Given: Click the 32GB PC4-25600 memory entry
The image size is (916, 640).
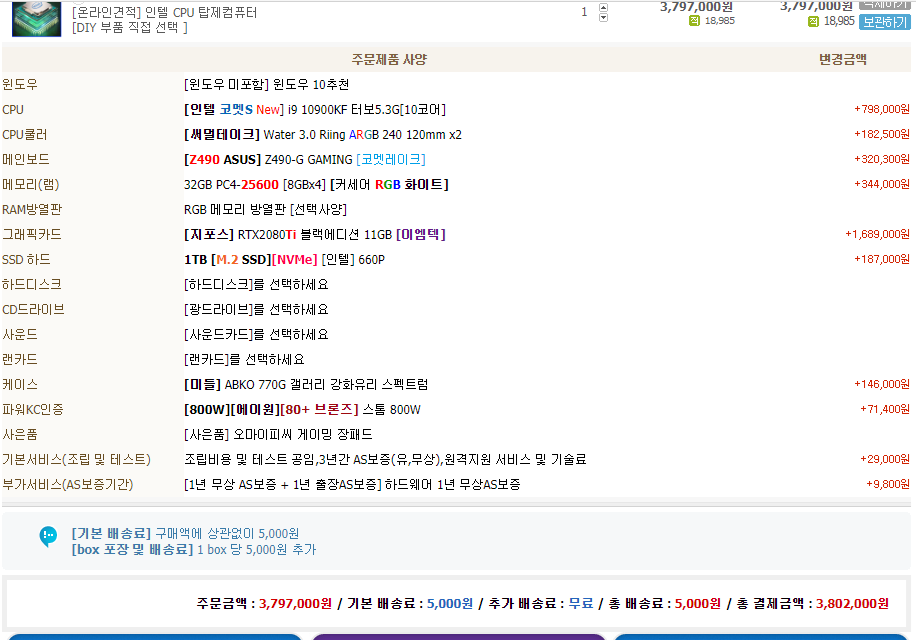Looking at the screenshot, I should (x=316, y=185).
